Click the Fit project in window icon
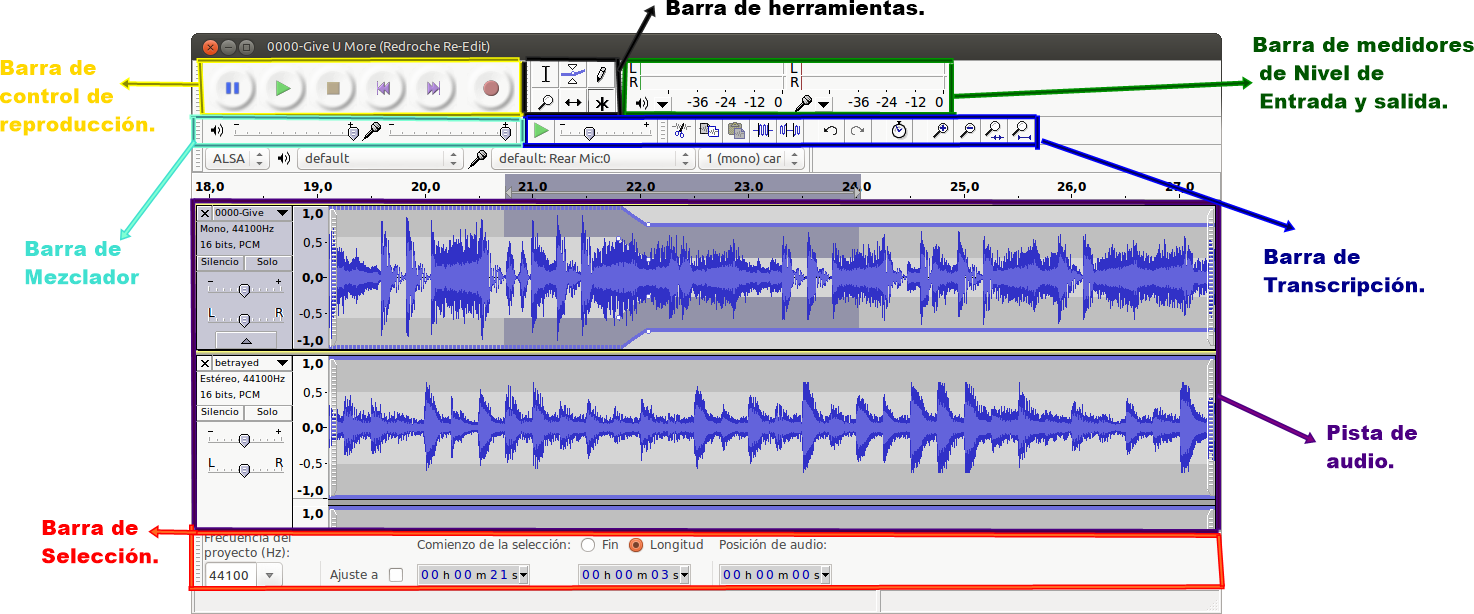The height and width of the screenshot is (614, 1474). (x=1023, y=130)
